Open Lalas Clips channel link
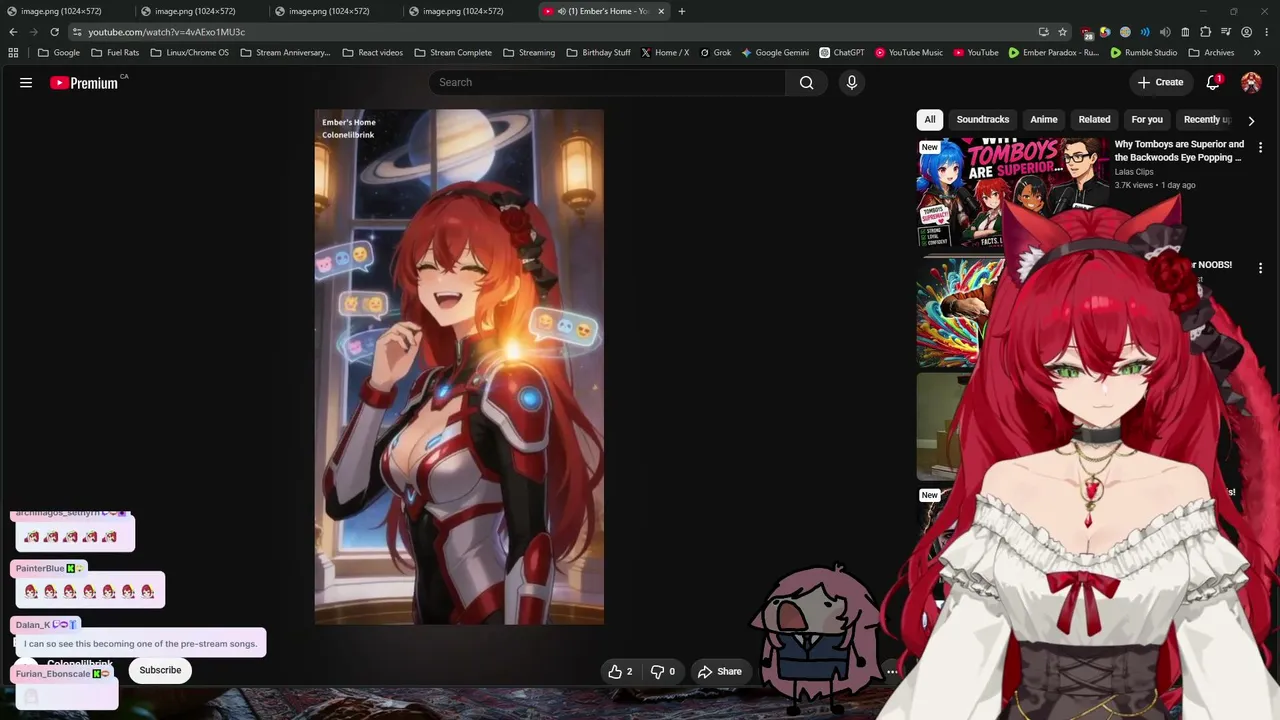The width and height of the screenshot is (1280, 720). click(x=1134, y=172)
